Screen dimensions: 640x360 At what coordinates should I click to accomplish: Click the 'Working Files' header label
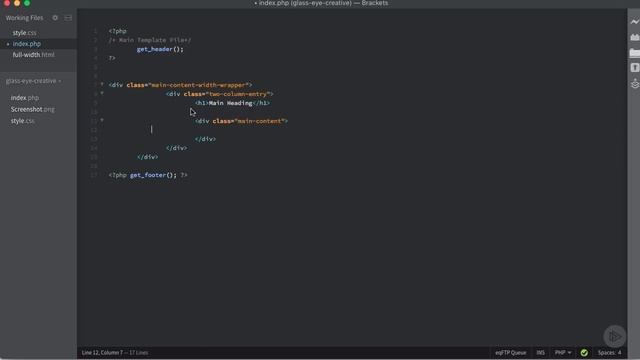click(x=24, y=18)
